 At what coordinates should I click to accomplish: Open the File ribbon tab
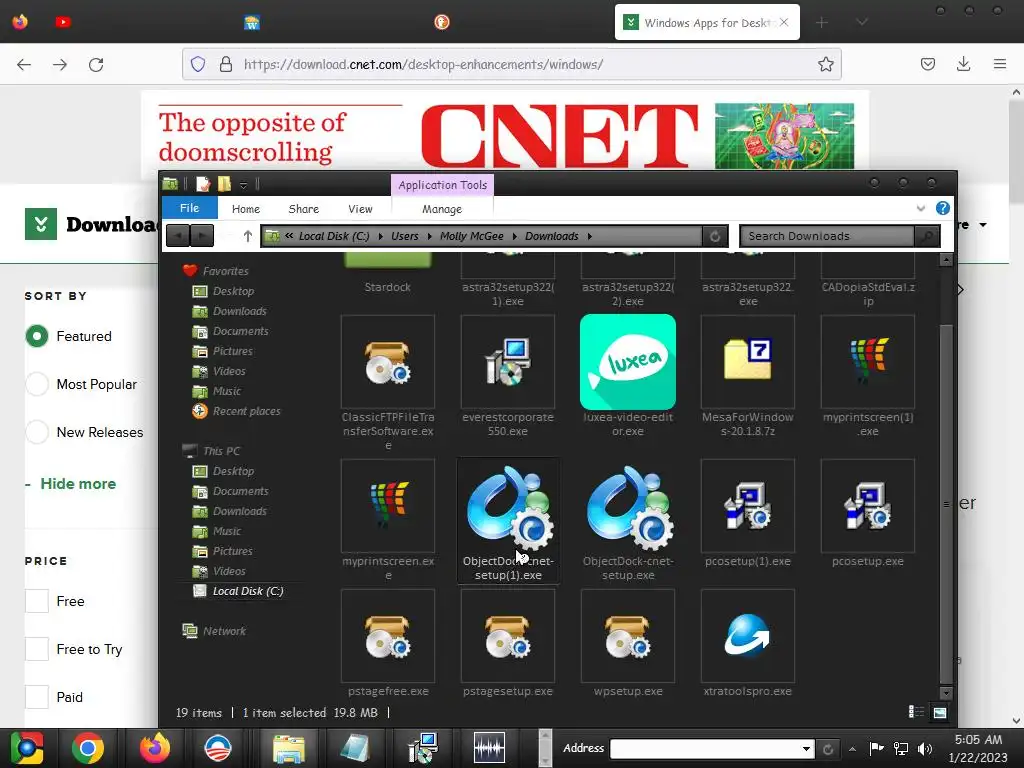click(x=189, y=208)
